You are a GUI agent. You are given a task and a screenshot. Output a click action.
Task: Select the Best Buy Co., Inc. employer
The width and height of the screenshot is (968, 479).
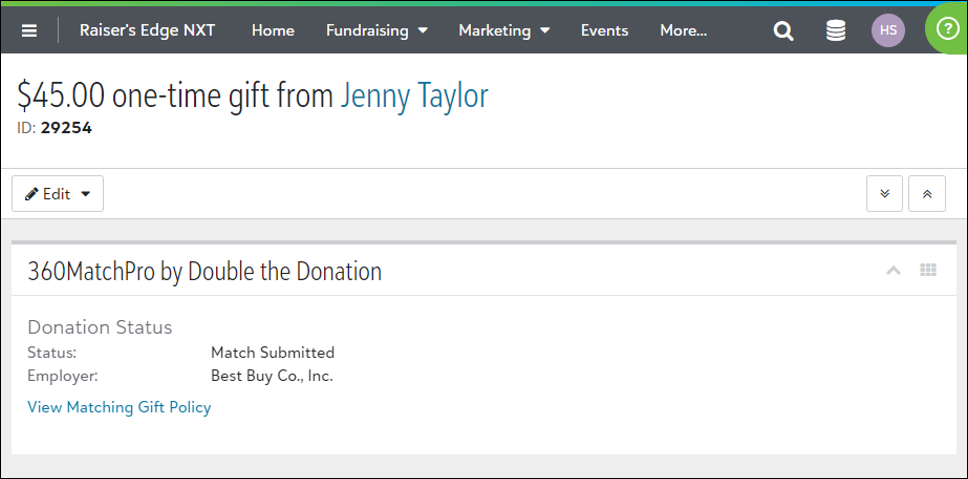pos(272,376)
